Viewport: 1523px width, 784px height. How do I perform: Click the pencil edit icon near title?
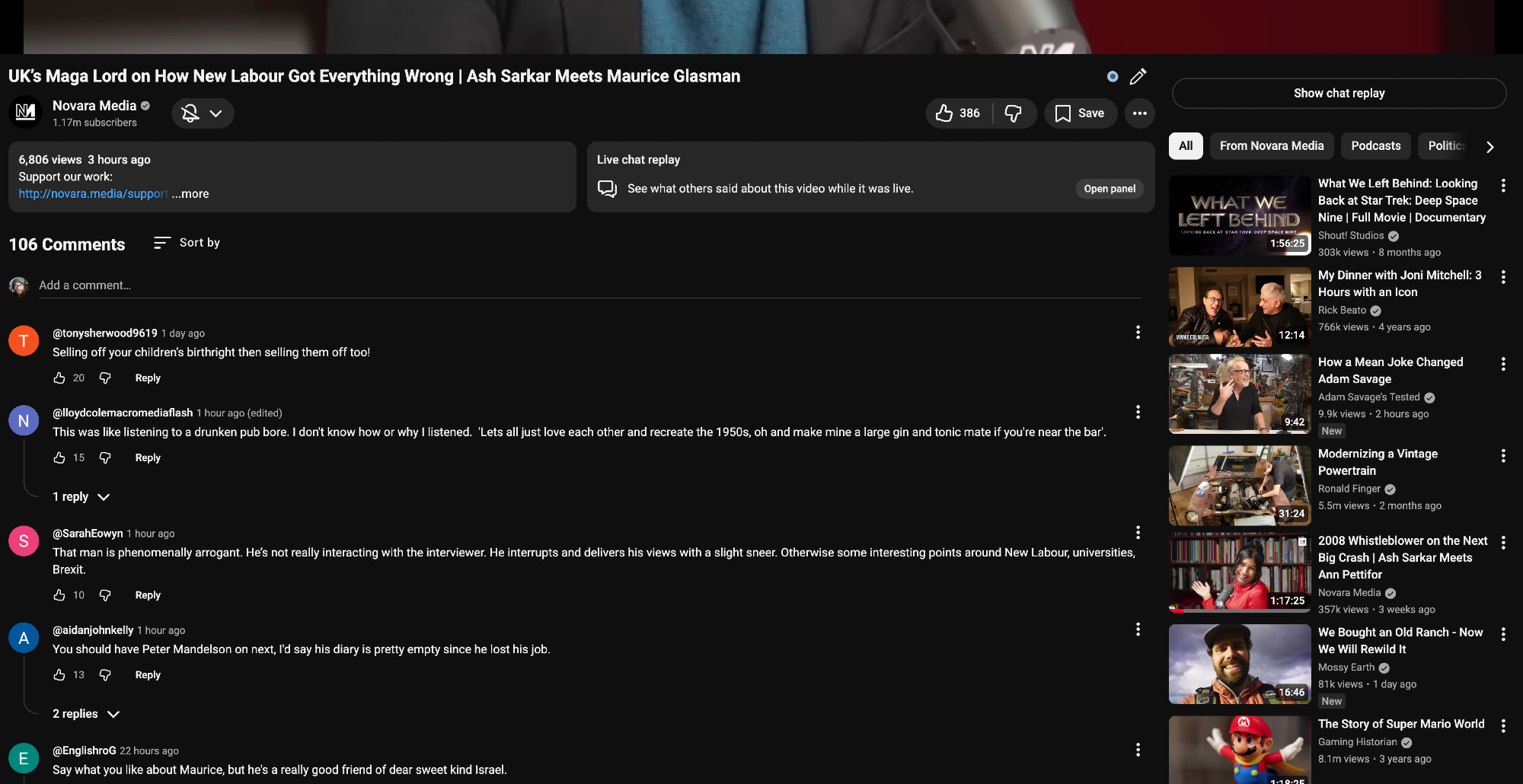coord(1138,77)
